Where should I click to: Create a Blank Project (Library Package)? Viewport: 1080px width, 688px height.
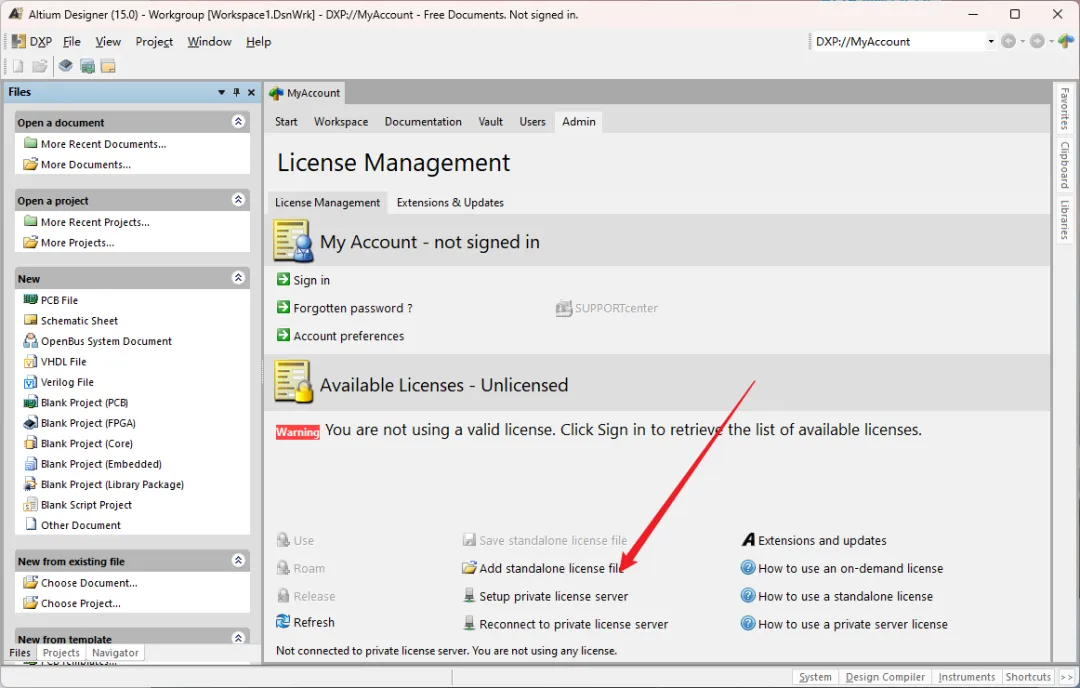tap(112, 484)
